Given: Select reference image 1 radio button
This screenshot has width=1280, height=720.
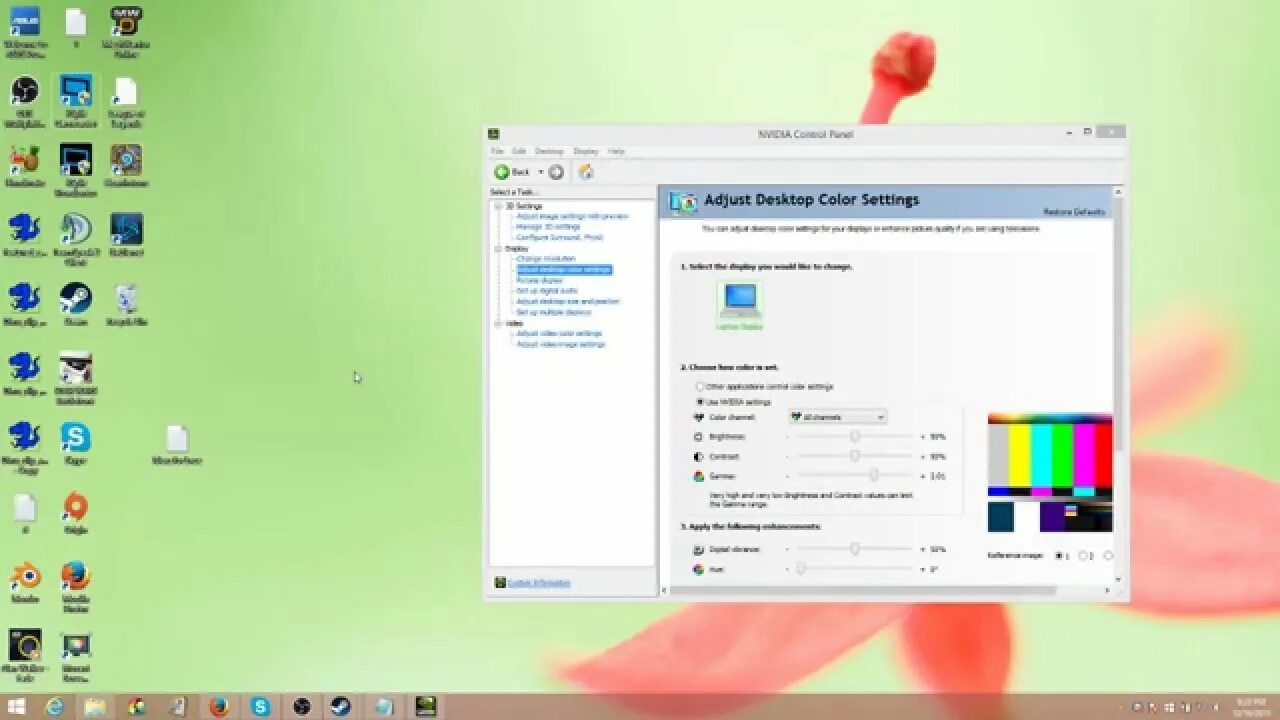Looking at the screenshot, I should click(x=1060, y=556).
